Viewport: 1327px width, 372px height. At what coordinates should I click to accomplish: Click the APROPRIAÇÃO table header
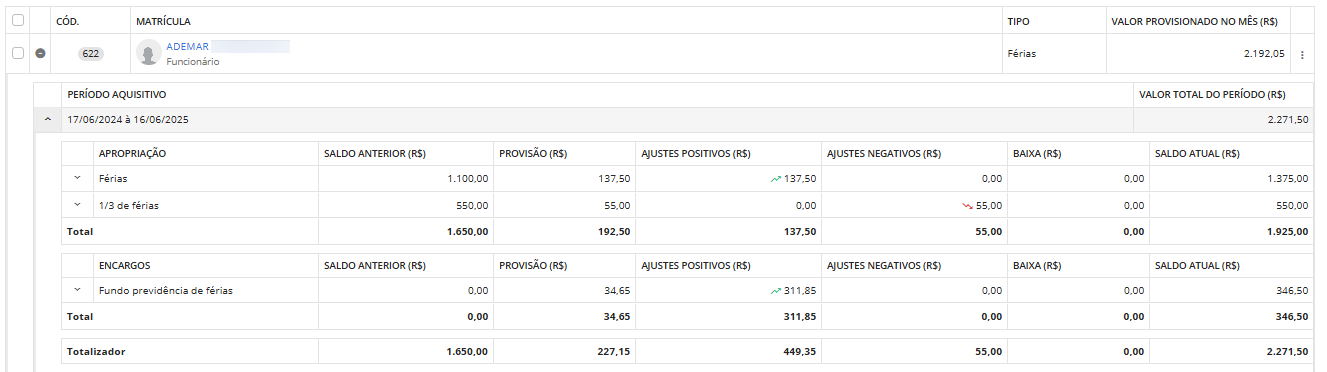pos(132,154)
